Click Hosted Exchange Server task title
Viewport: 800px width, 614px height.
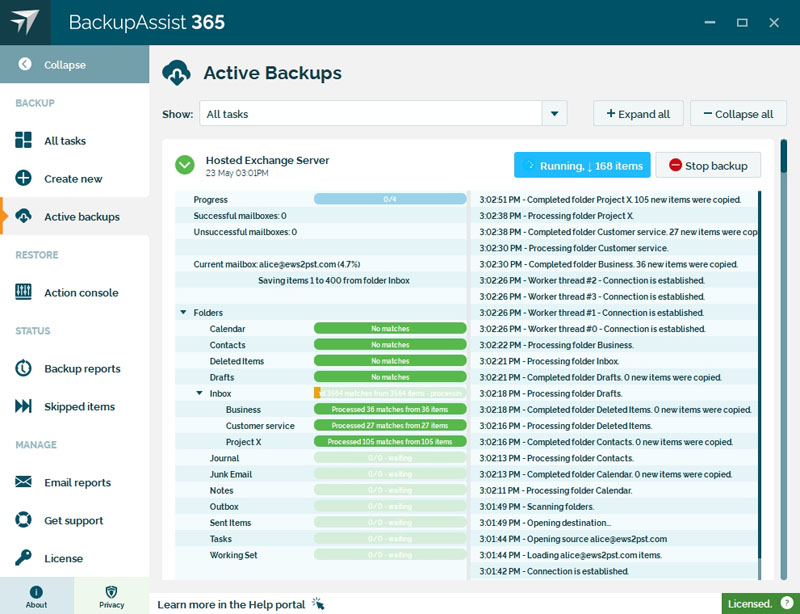point(267,160)
